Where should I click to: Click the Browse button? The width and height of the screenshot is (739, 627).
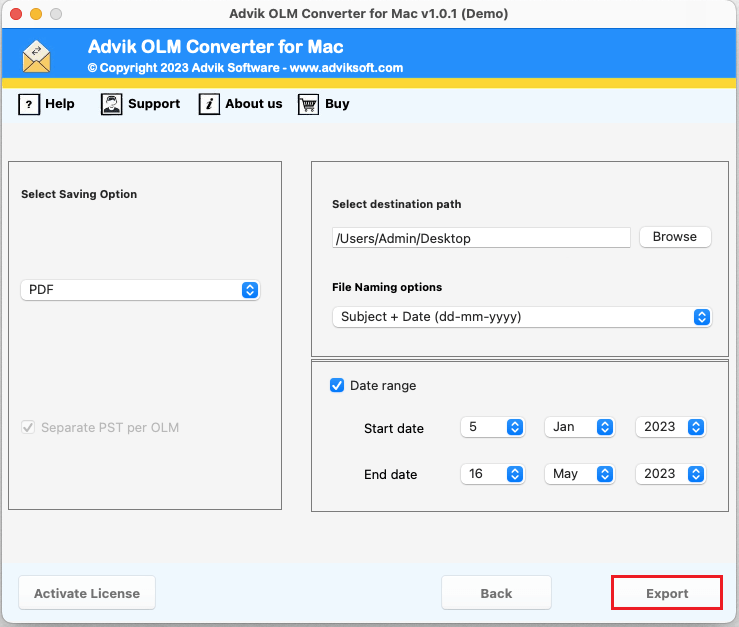click(x=675, y=237)
